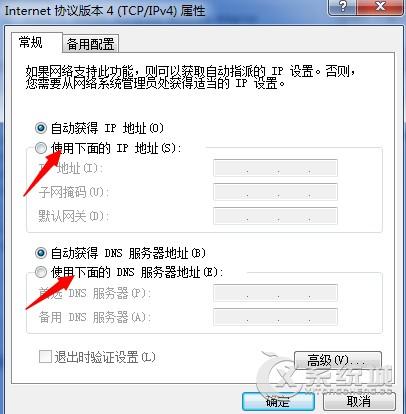The width and height of the screenshot is (406, 414).
Task: Click the 首选 DNS 服务器 input field
Action: click(275, 293)
